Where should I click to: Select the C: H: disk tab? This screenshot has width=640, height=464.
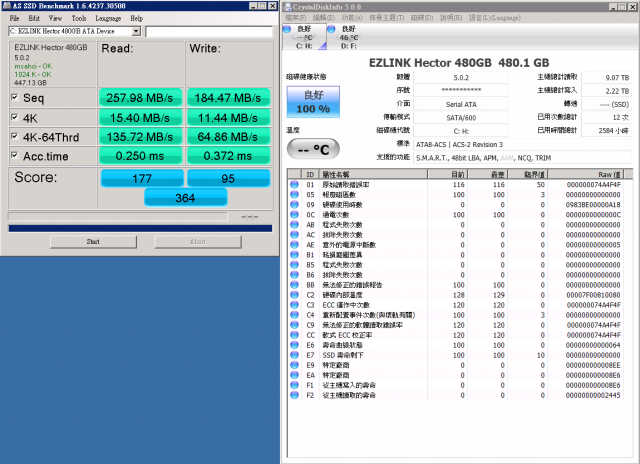click(x=304, y=37)
